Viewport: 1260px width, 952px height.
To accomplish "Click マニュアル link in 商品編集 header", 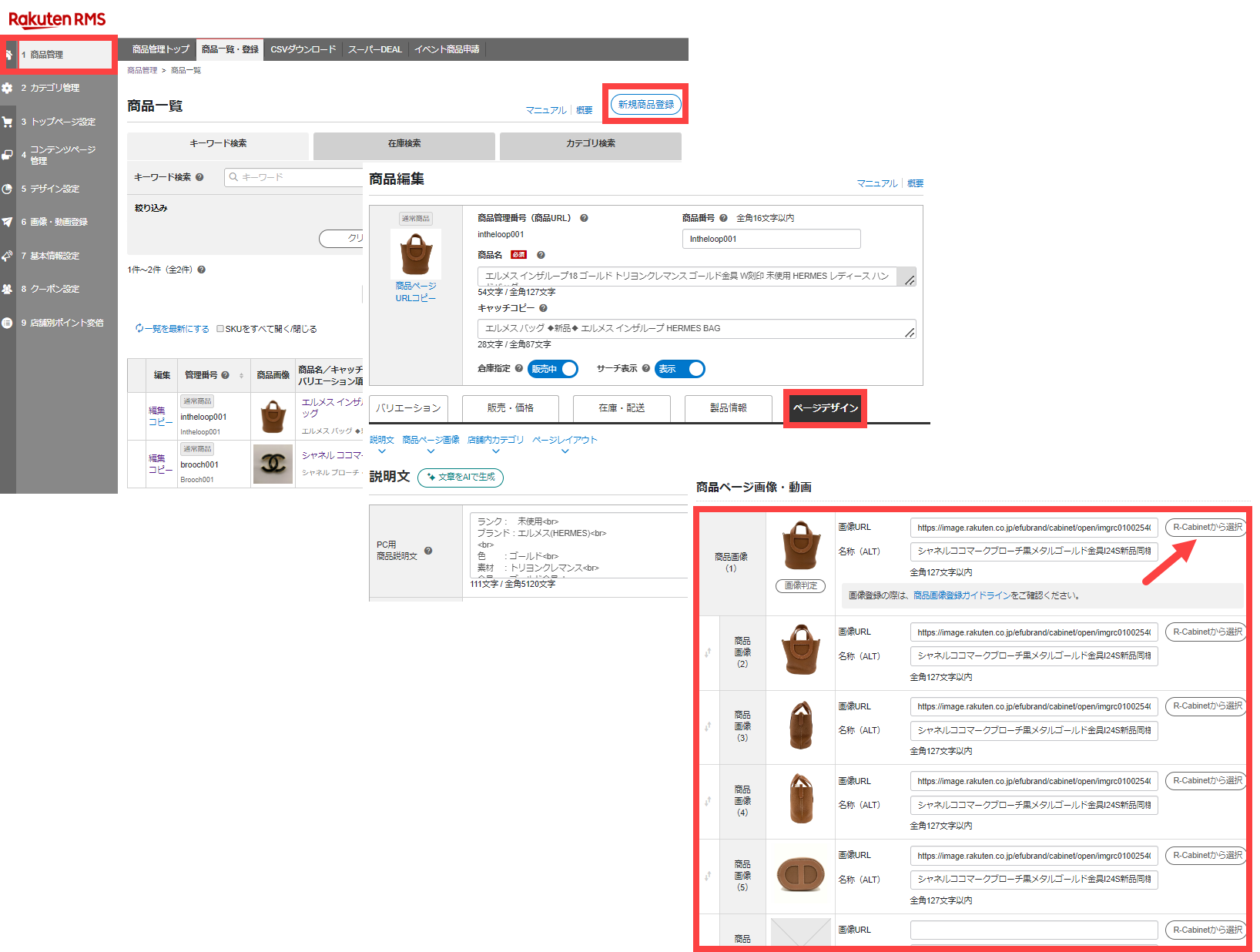I will click(x=877, y=183).
